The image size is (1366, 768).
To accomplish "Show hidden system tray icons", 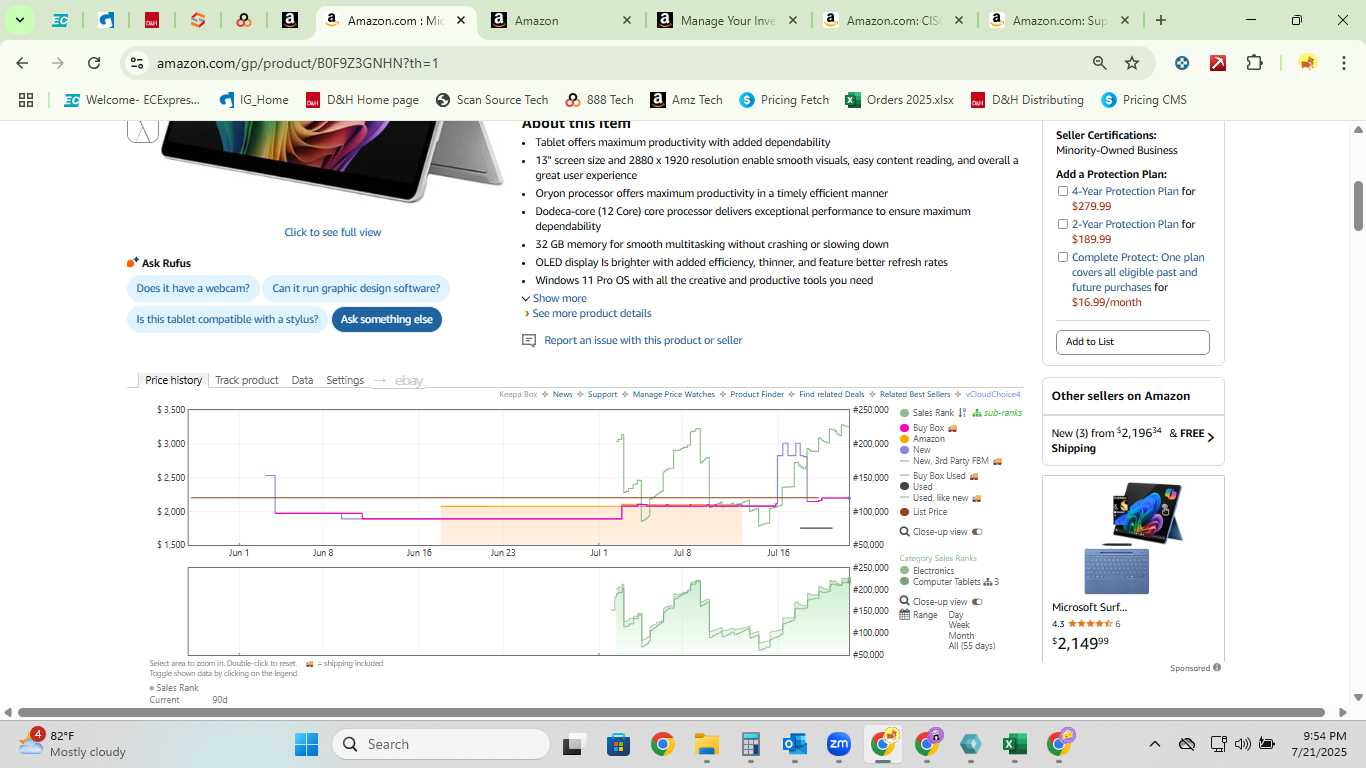I will [x=1154, y=744].
